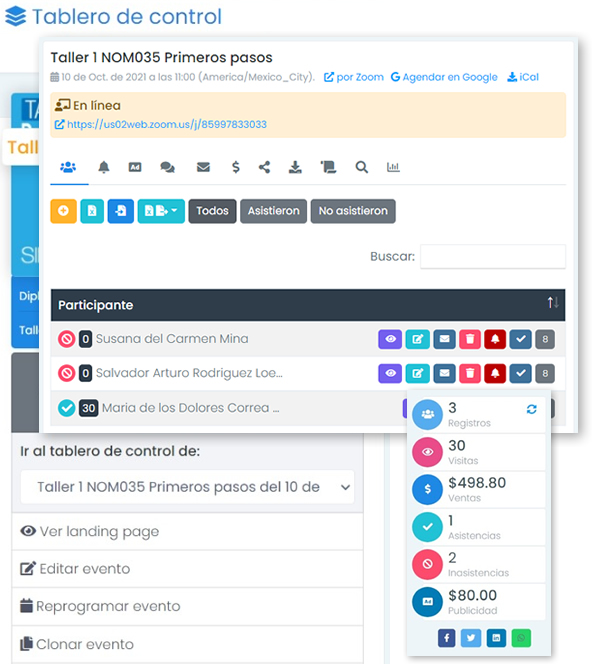
Task: View Salvador Arturo Rodriguez details eye
Action: [390, 374]
